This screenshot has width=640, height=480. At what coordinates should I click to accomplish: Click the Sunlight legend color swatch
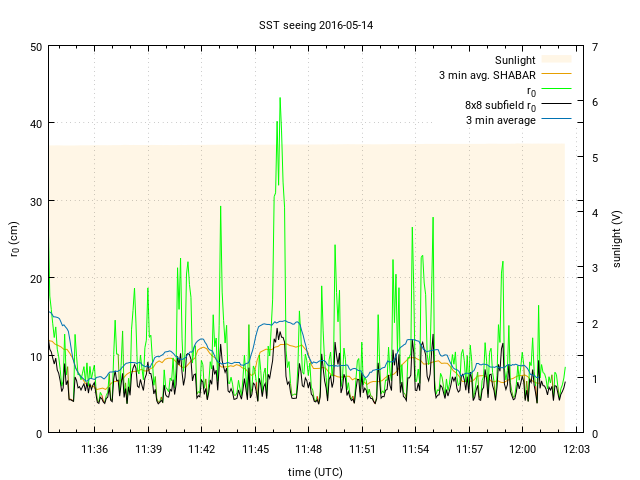point(555,60)
